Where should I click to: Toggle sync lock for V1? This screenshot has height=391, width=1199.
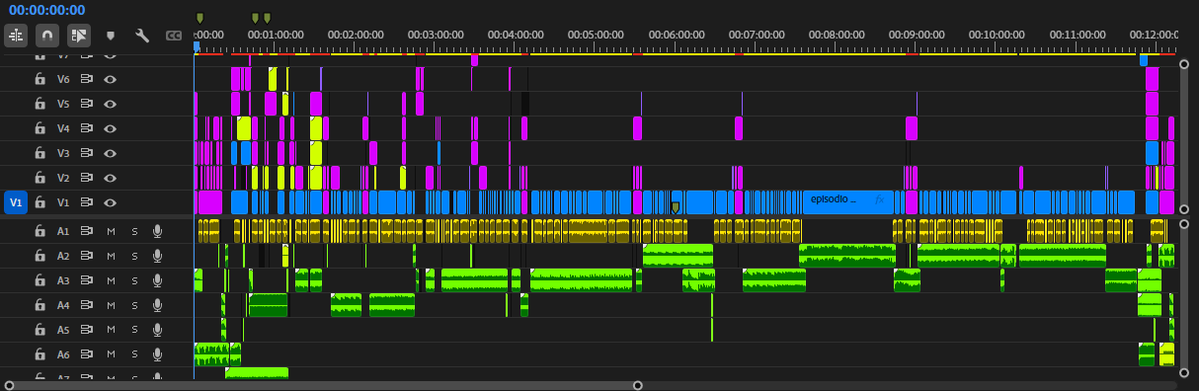[87, 202]
